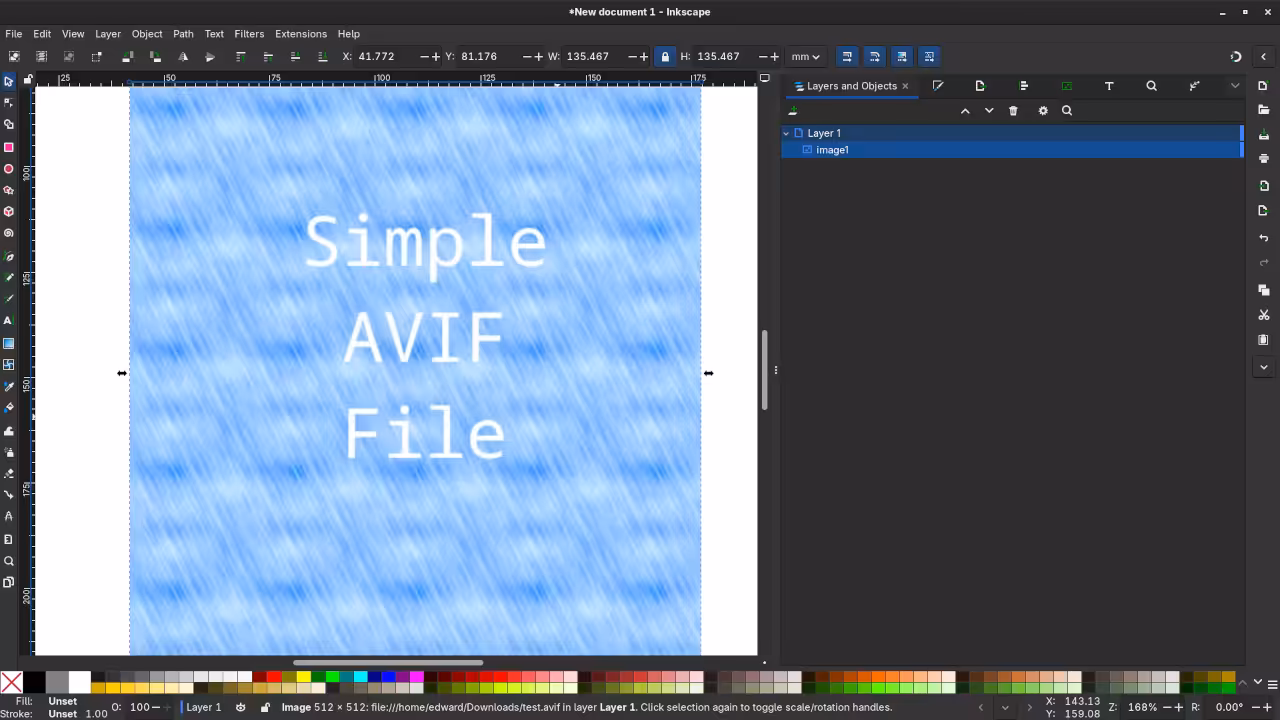Open the Filters menu
This screenshot has height=720, width=1280.
[x=249, y=33]
